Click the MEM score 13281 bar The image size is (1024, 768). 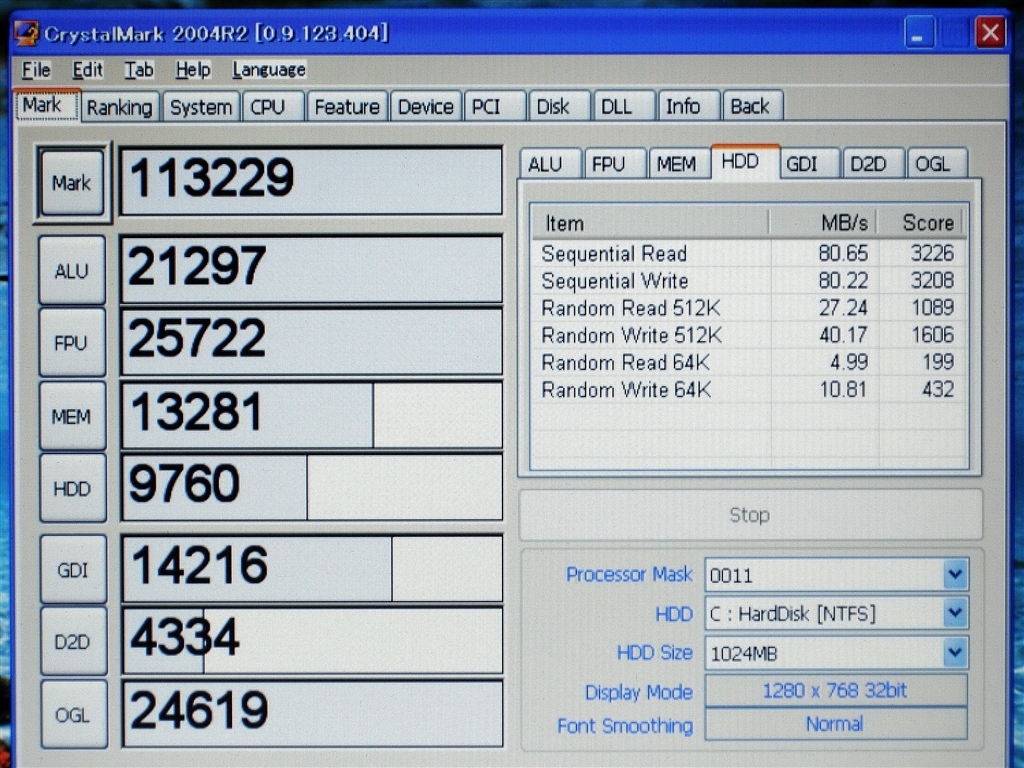[312, 415]
